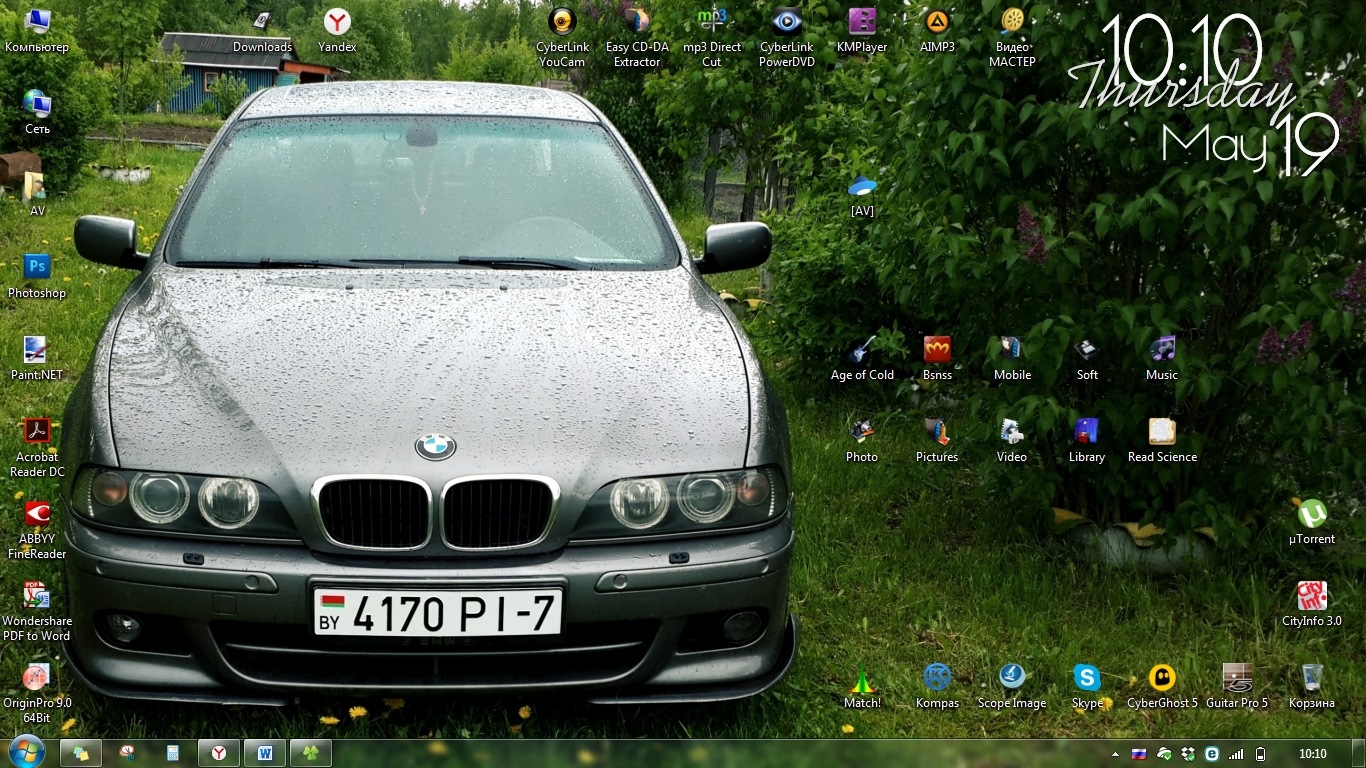Image resolution: width=1366 pixels, height=768 pixels.
Task: Open the taskbar clock showing 10:10
Action: 1312,754
